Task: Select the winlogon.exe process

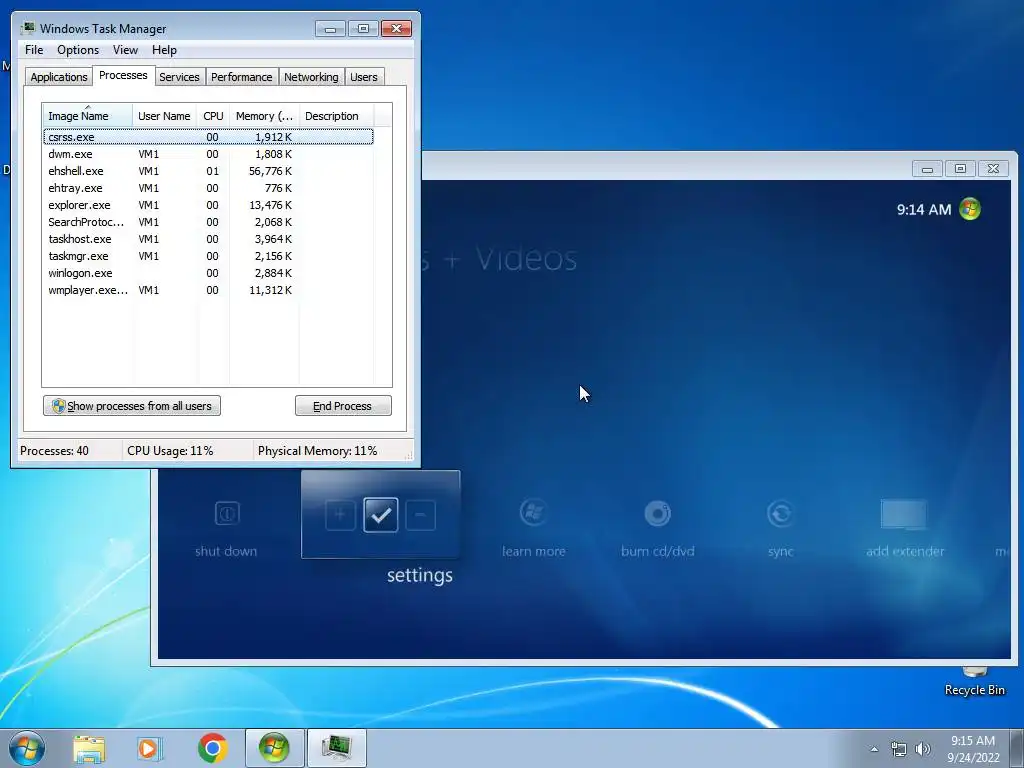Action: tap(208, 273)
